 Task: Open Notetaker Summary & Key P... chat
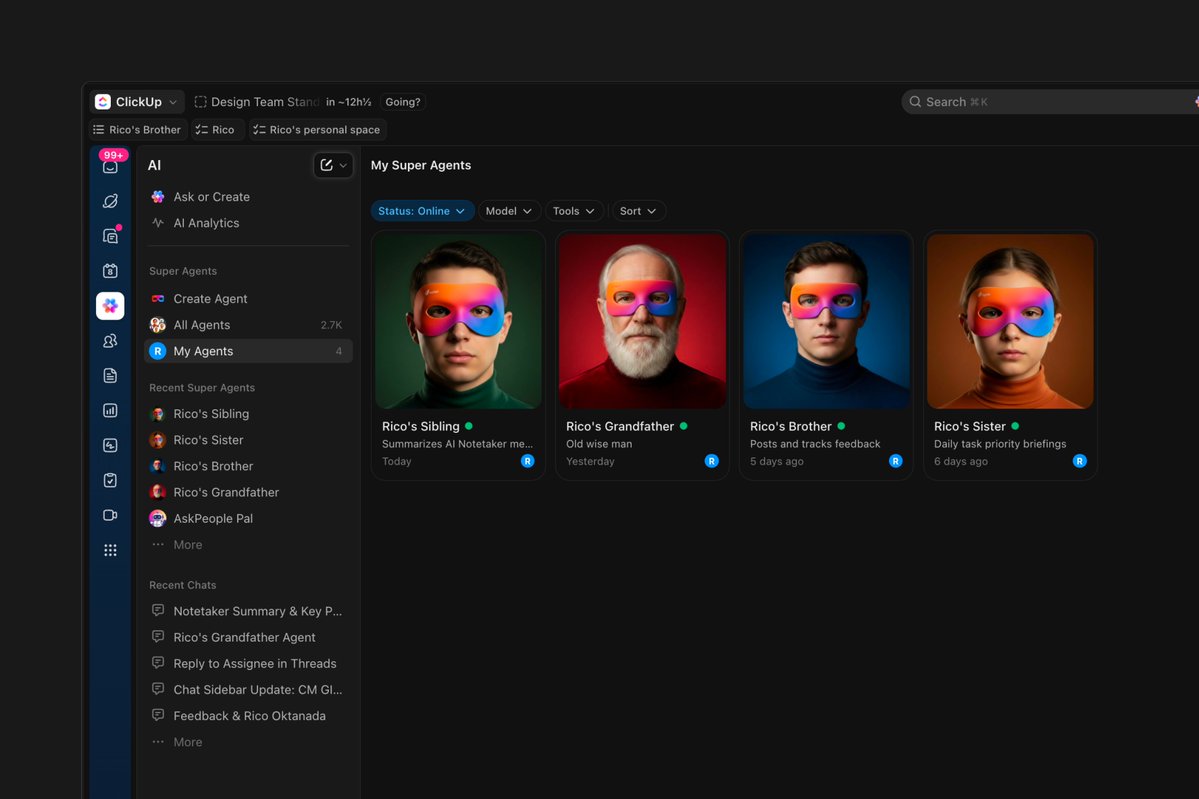click(249, 611)
